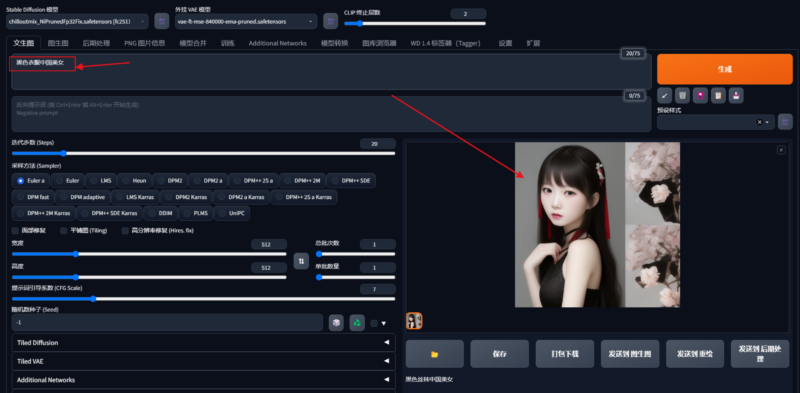Select the generated image thumbnail
Viewport: 800px width, 393px height.
[414, 321]
